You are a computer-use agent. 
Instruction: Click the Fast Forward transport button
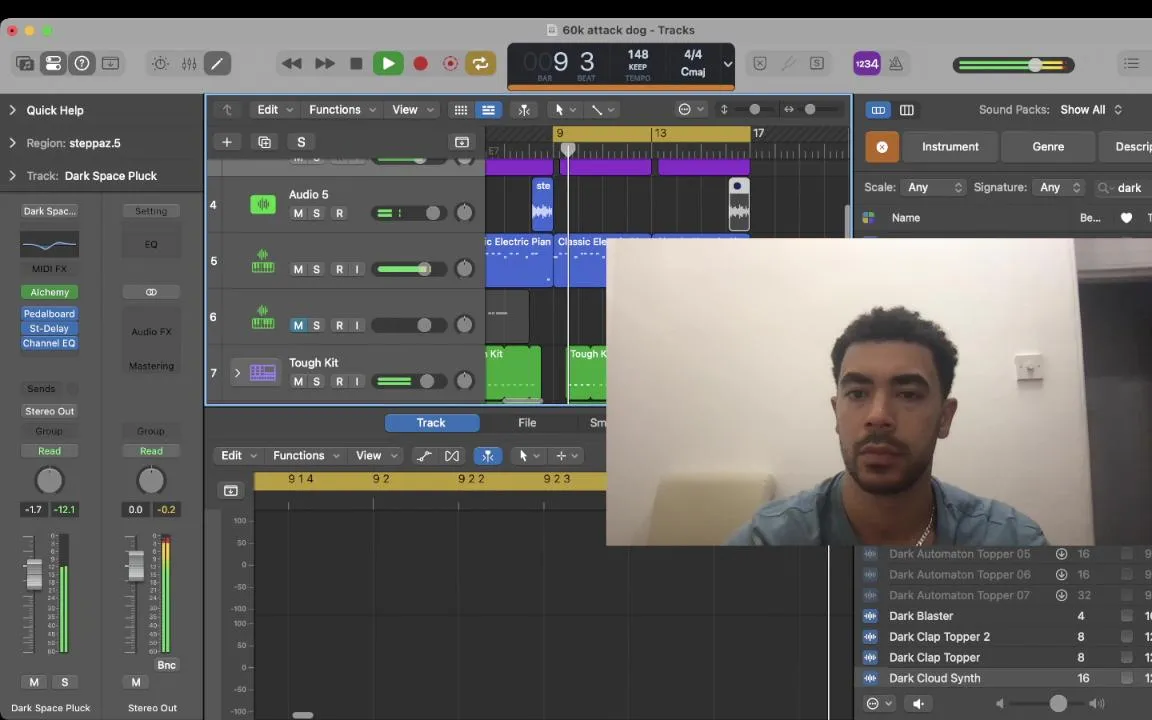pos(325,64)
